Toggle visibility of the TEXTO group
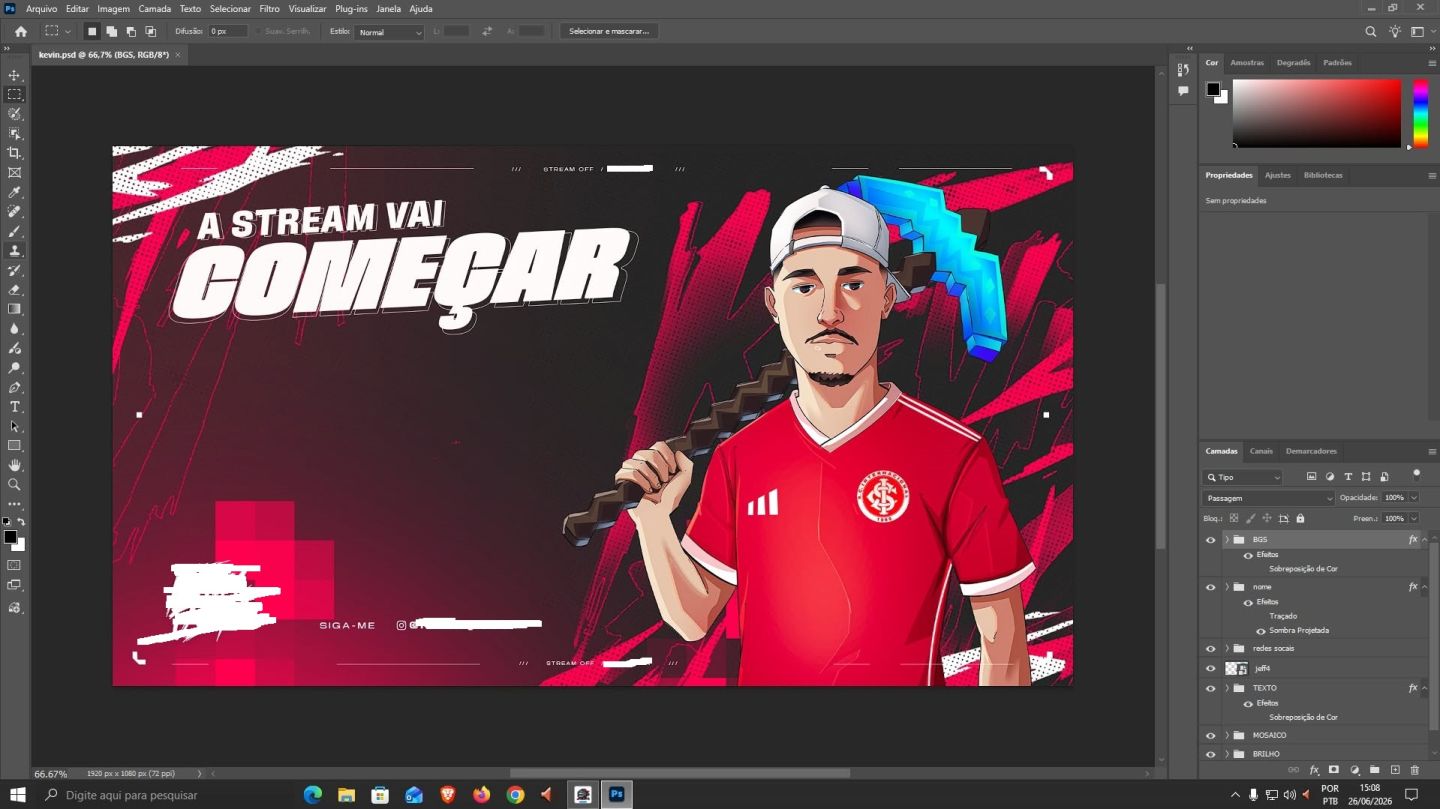This screenshot has width=1440, height=809. [x=1210, y=688]
